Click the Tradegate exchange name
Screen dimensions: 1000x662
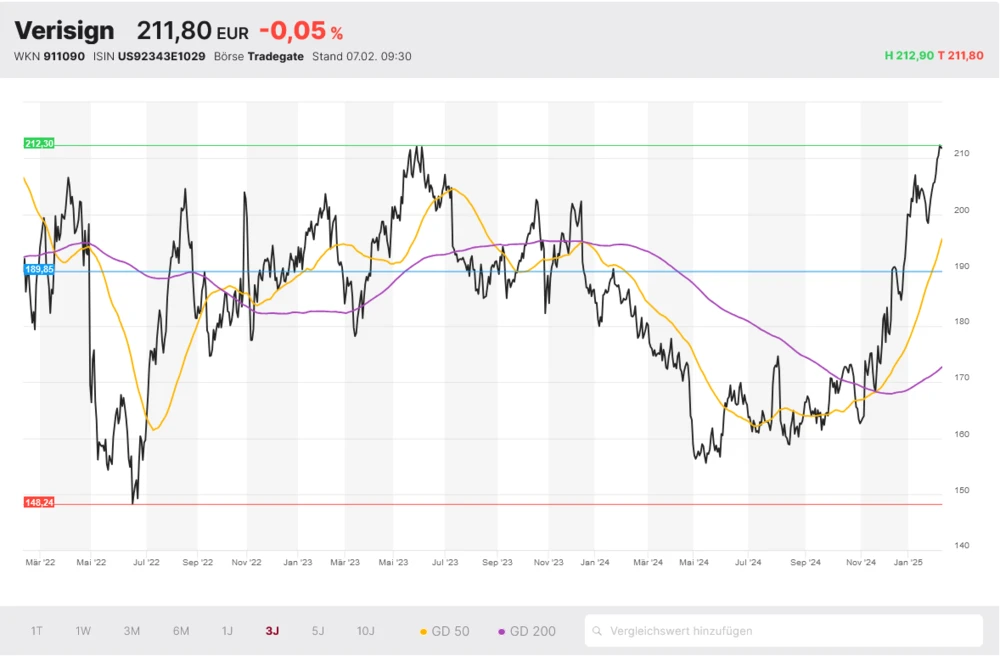[275, 56]
